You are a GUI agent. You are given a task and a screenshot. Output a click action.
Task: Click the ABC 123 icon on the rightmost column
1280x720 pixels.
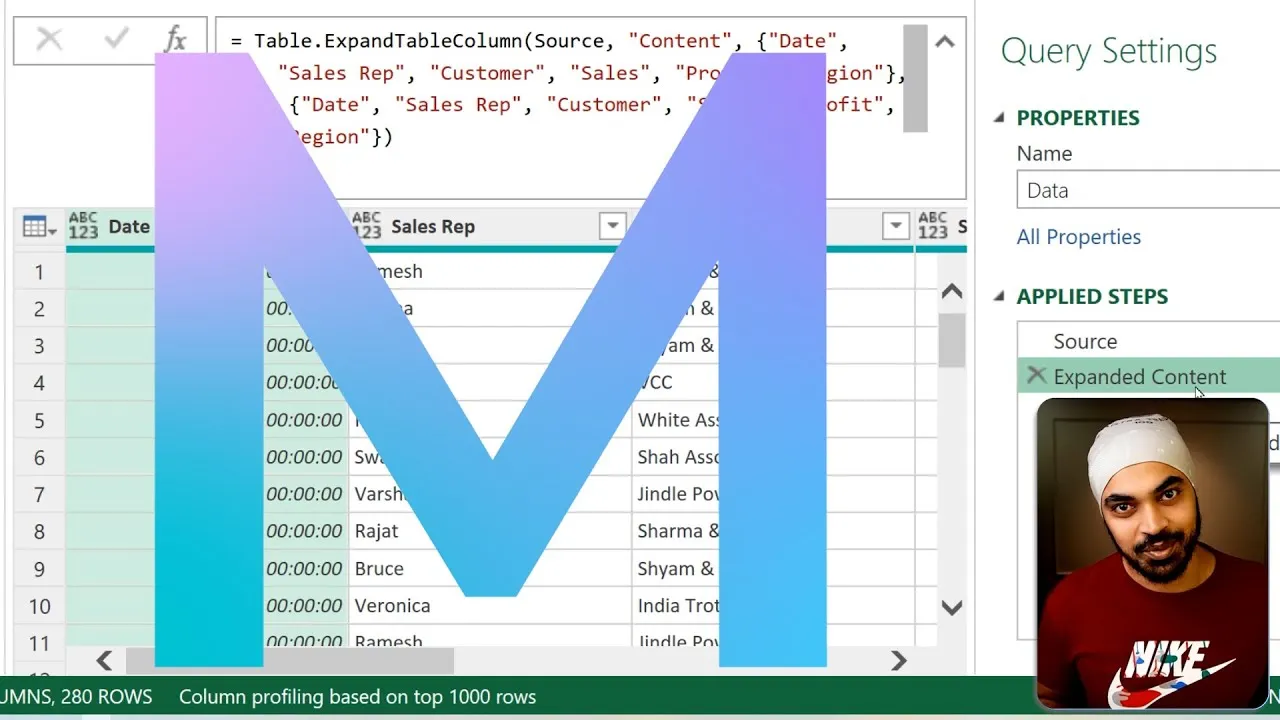pyautogui.click(x=933, y=226)
